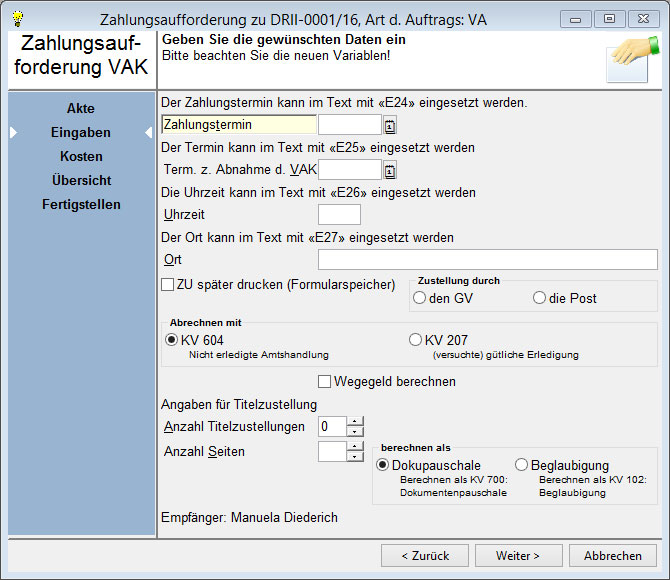Check Wegegeld berechnen option
The height and width of the screenshot is (580, 670).
(x=324, y=381)
